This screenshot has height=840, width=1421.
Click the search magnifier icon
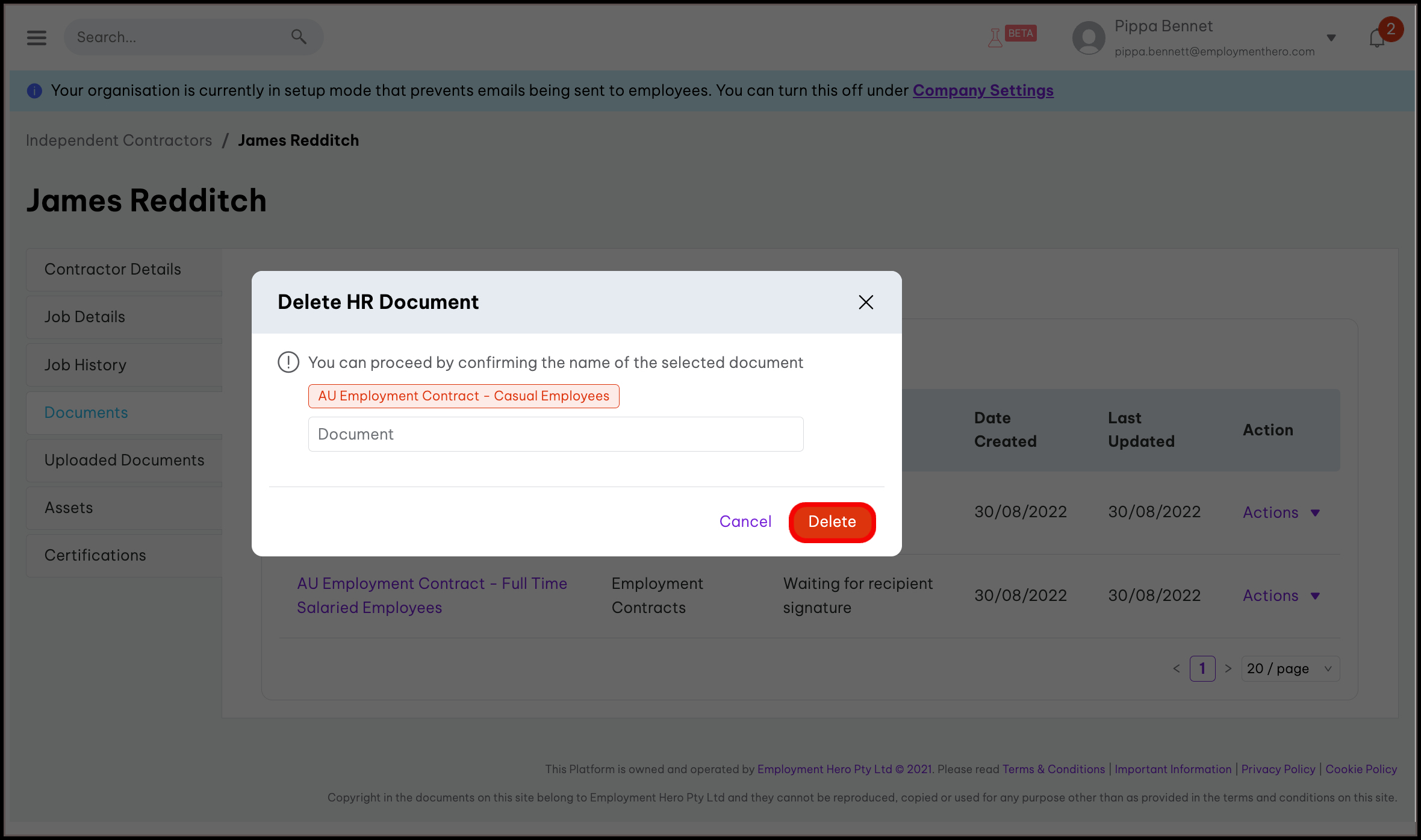pyautogui.click(x=299, y=37)
